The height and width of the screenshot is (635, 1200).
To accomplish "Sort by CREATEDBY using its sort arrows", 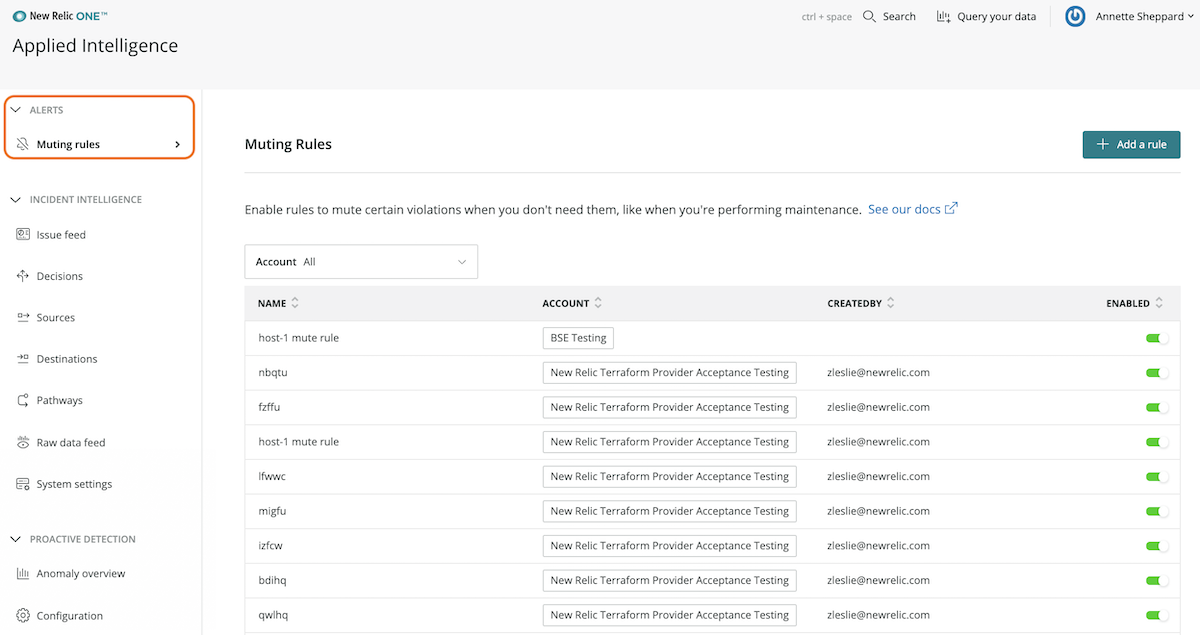I will (890, 303).
